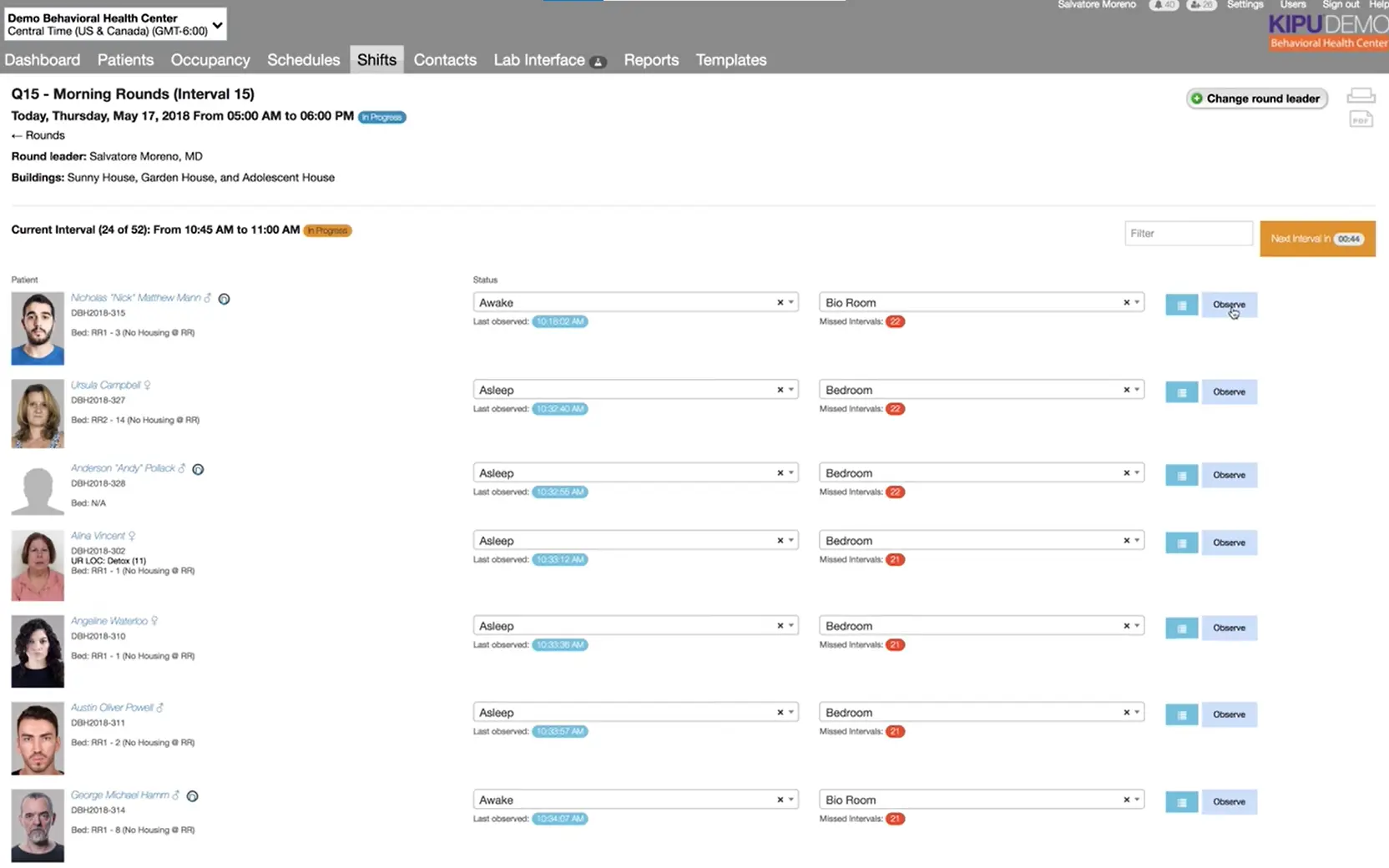Expand status dropdown for Ursula Campbell
Screen dimensions: 1389x868
(x=791, y=390)
